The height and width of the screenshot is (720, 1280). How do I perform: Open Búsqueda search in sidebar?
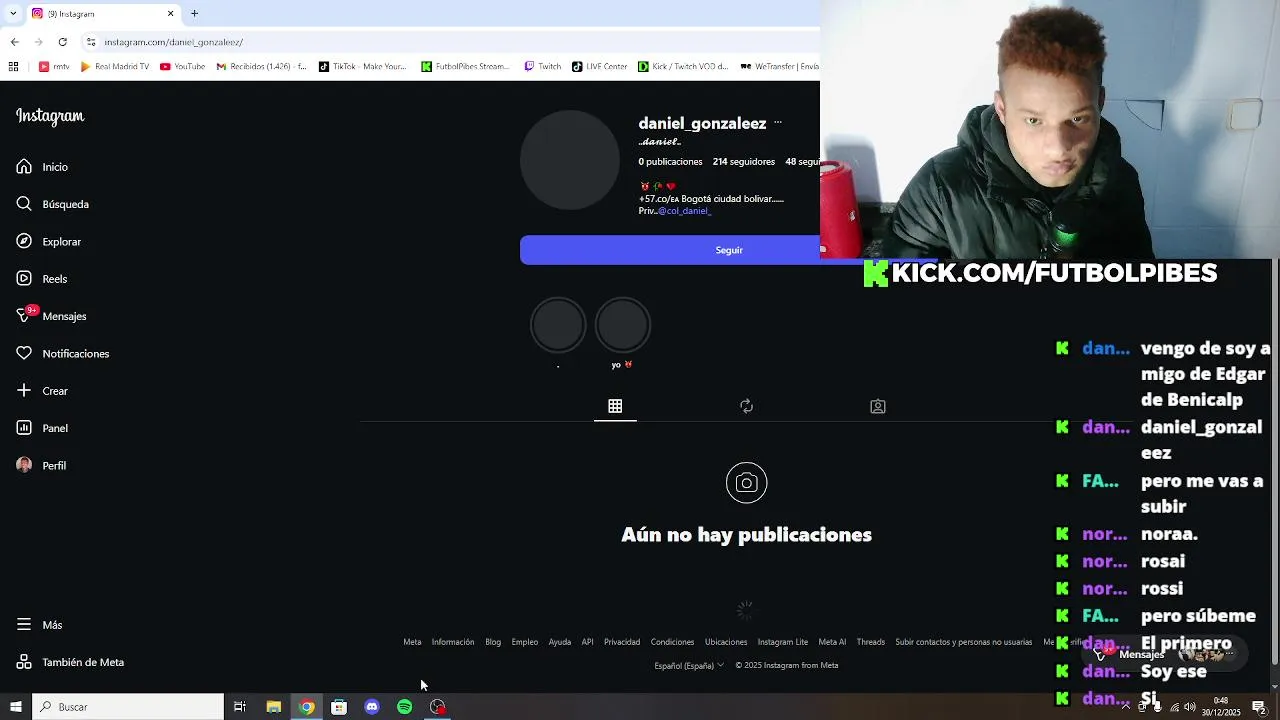point(52,204)
